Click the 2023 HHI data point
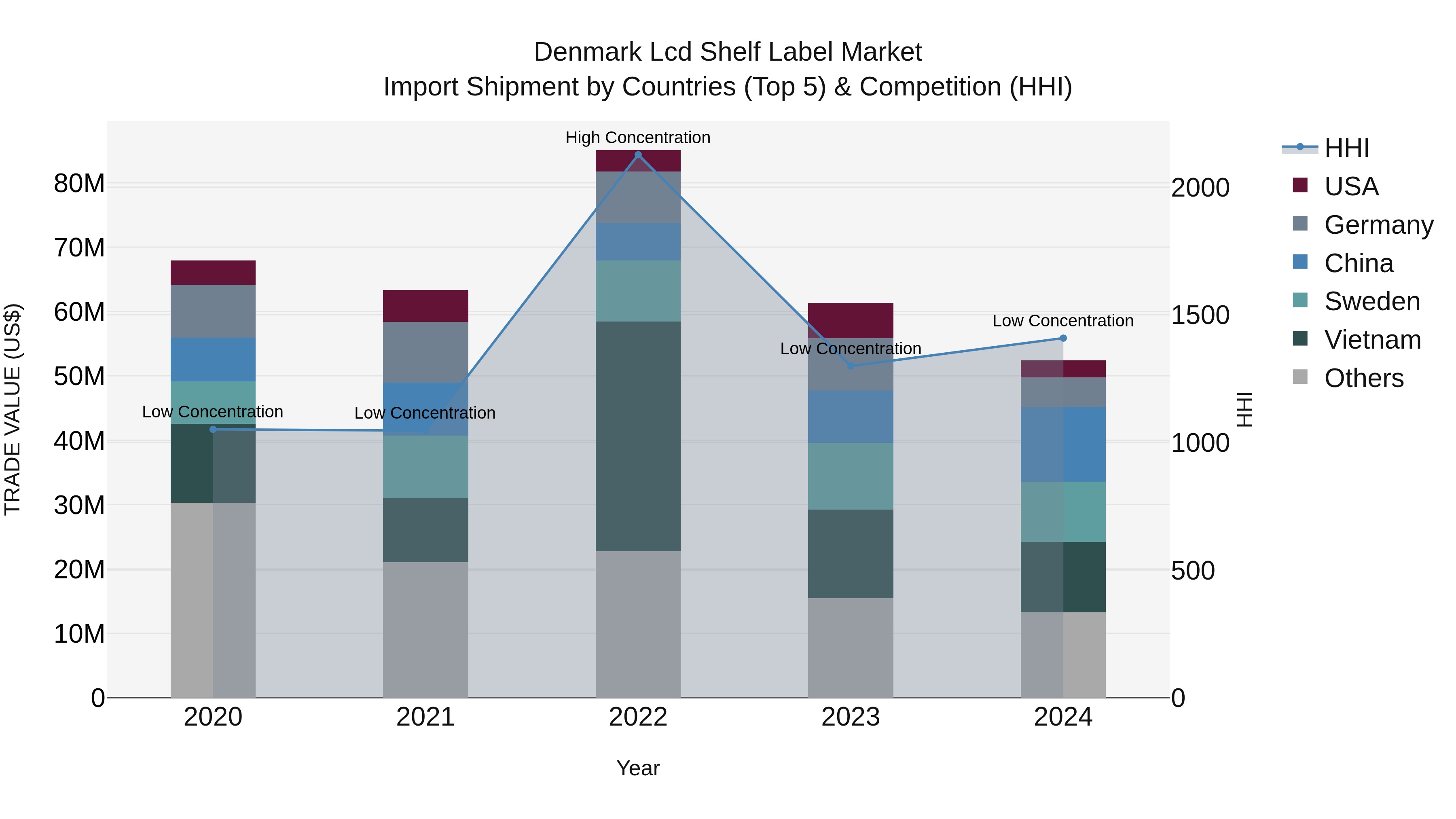 pos(851,366)
